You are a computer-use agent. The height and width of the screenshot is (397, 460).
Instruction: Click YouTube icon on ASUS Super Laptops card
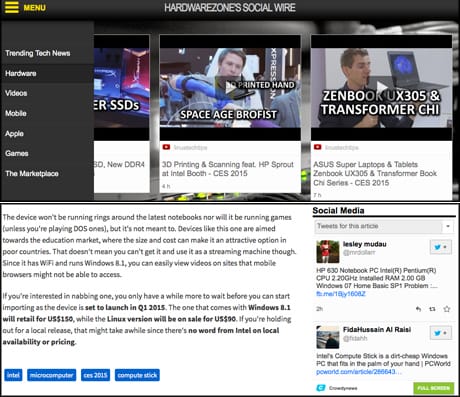click(317, 147)
